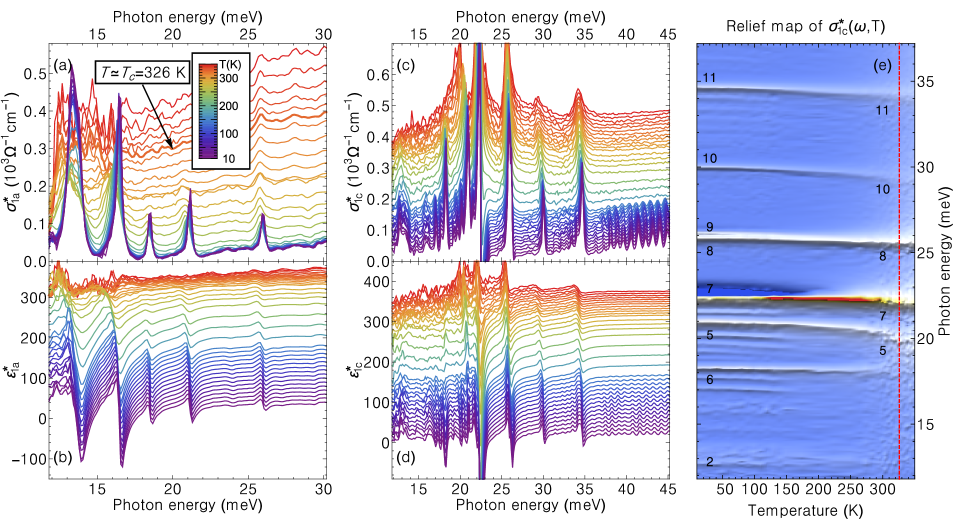Viewport: 964px width, 523px height.
Task: Click the red dashed vertical line in relief map
Action: (x=899, y=261)
